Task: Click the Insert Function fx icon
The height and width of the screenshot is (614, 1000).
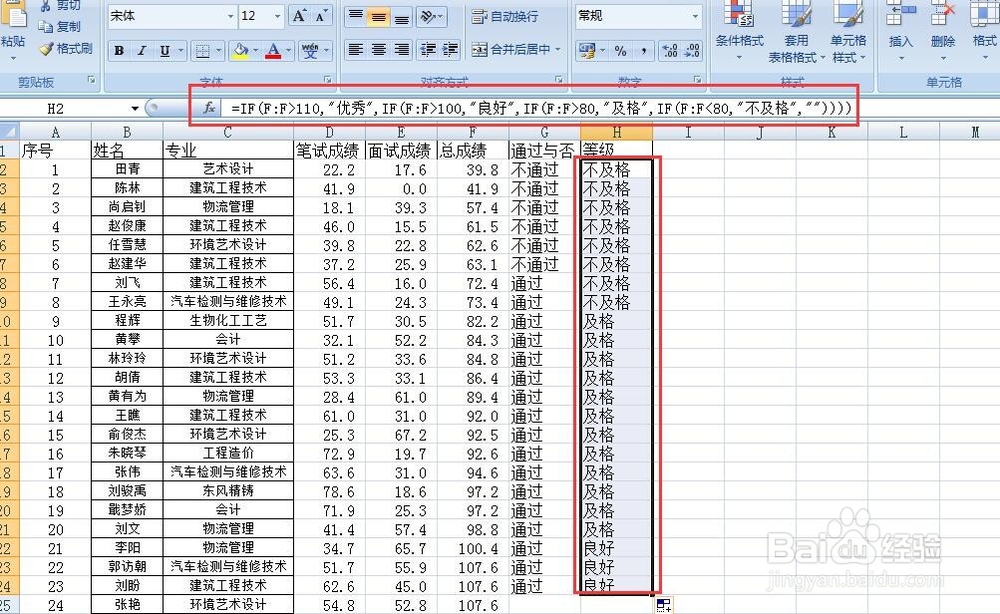Action: (206, 107)
